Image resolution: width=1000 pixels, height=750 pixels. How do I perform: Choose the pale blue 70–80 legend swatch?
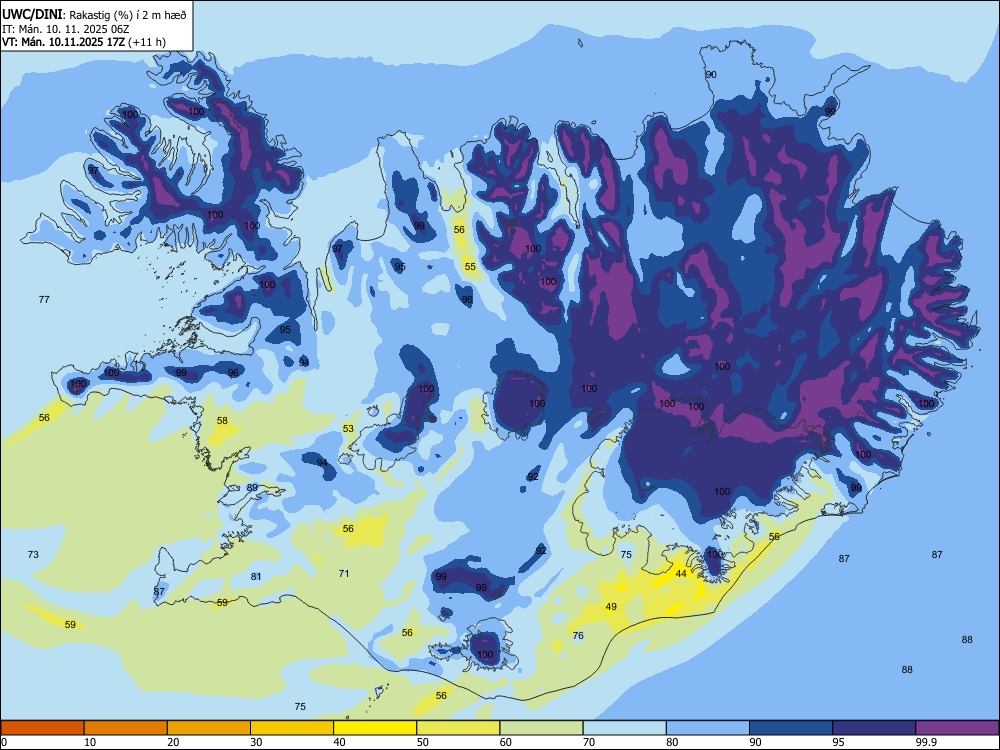point(624,728)
